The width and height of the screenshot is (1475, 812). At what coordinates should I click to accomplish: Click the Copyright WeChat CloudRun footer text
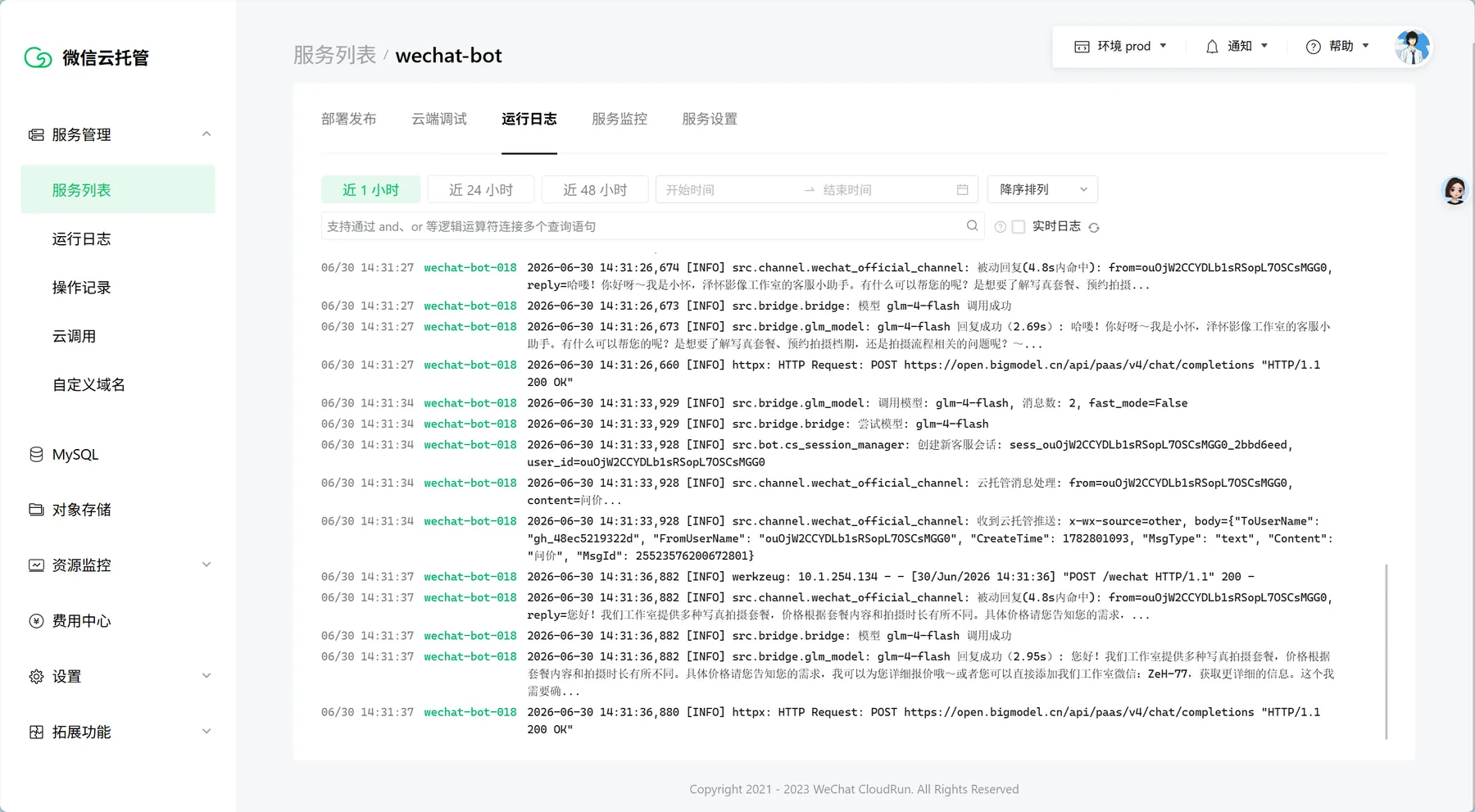click(x=854, y=789)
